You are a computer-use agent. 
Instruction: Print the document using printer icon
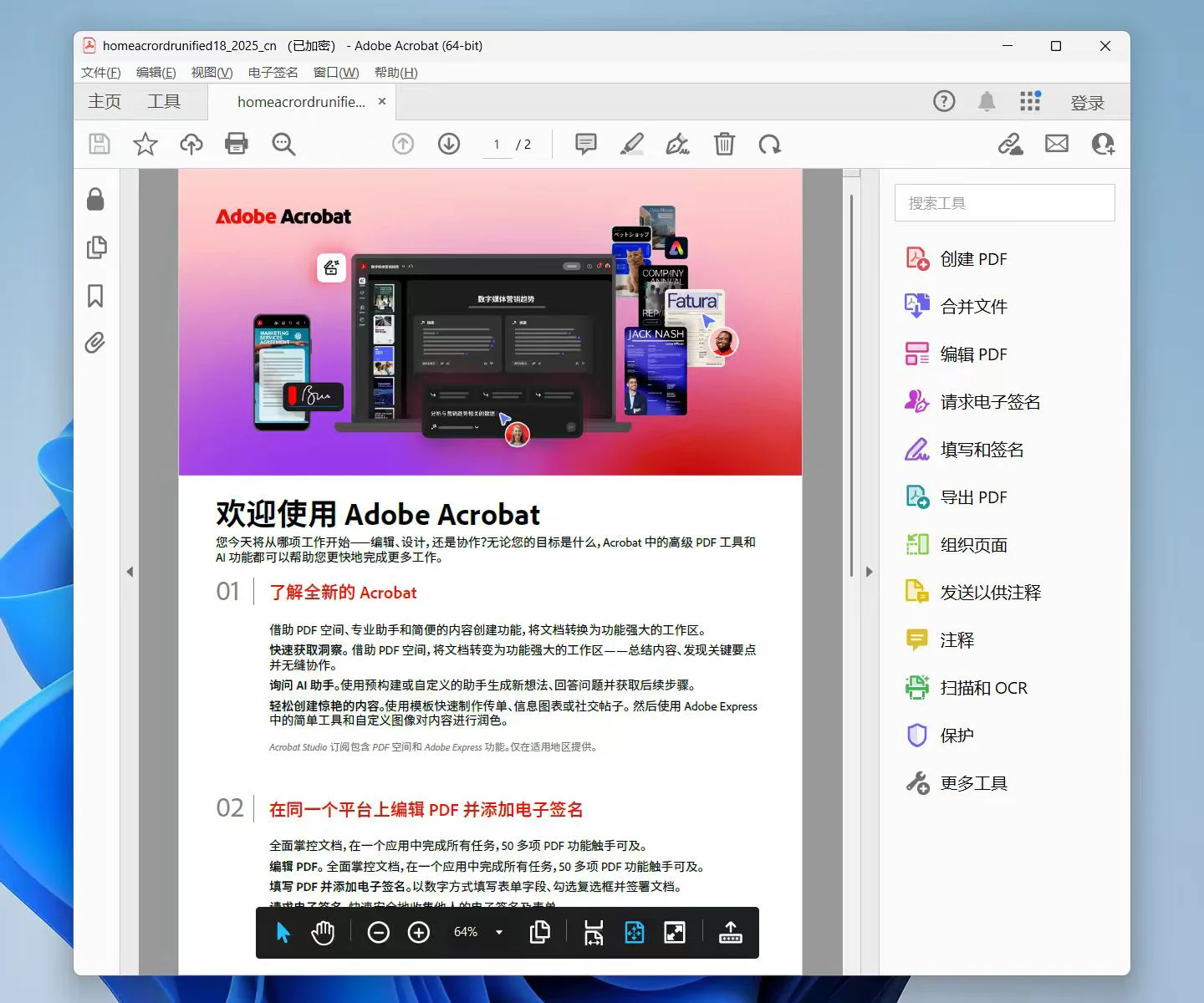pos(237,144)
